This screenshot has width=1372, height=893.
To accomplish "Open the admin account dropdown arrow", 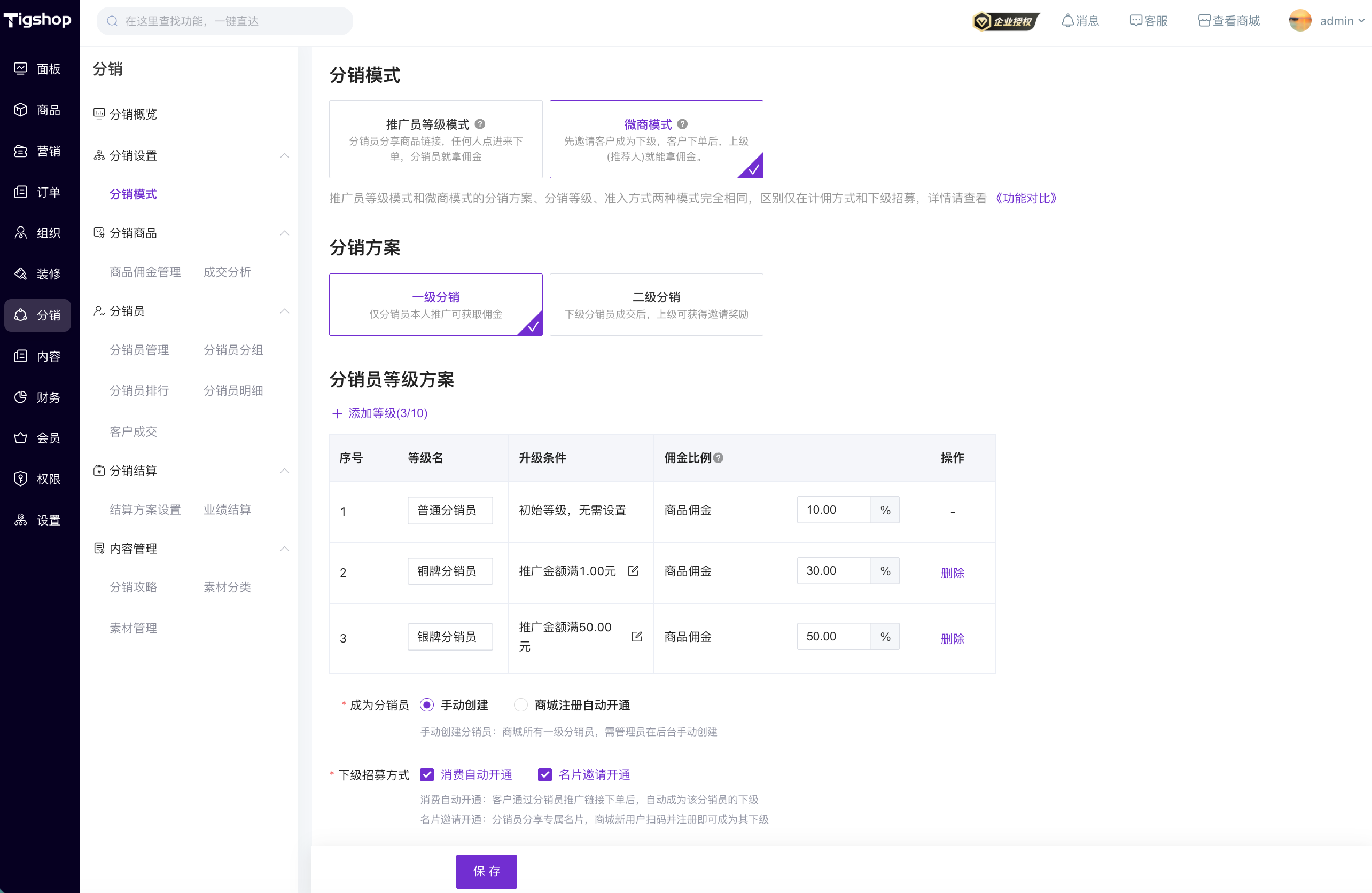I will 1361,21.
